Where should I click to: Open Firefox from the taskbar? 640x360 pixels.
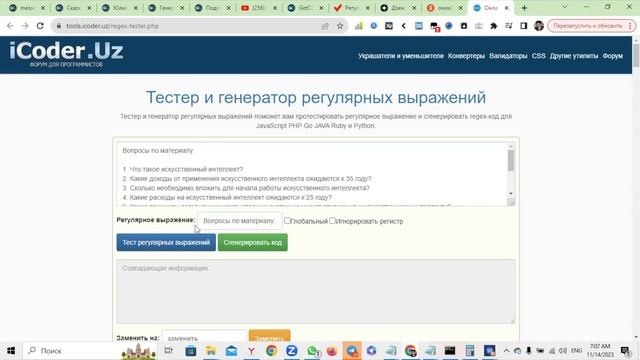point(332,351)
